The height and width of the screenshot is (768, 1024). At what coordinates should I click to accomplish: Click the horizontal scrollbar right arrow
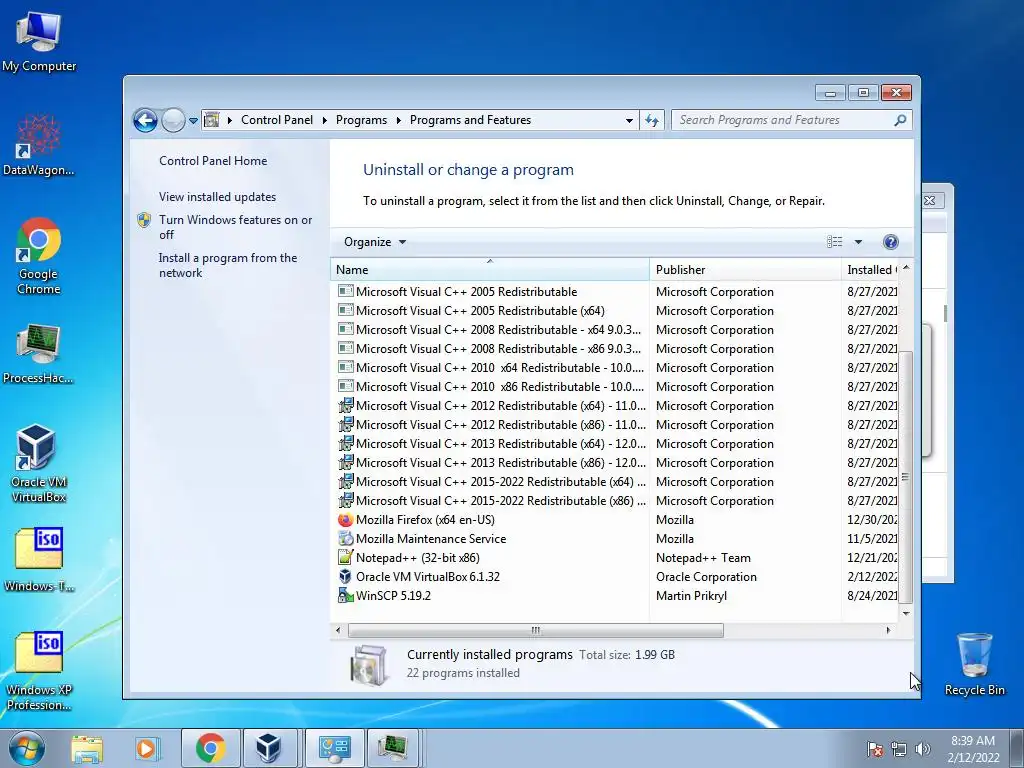888,630
